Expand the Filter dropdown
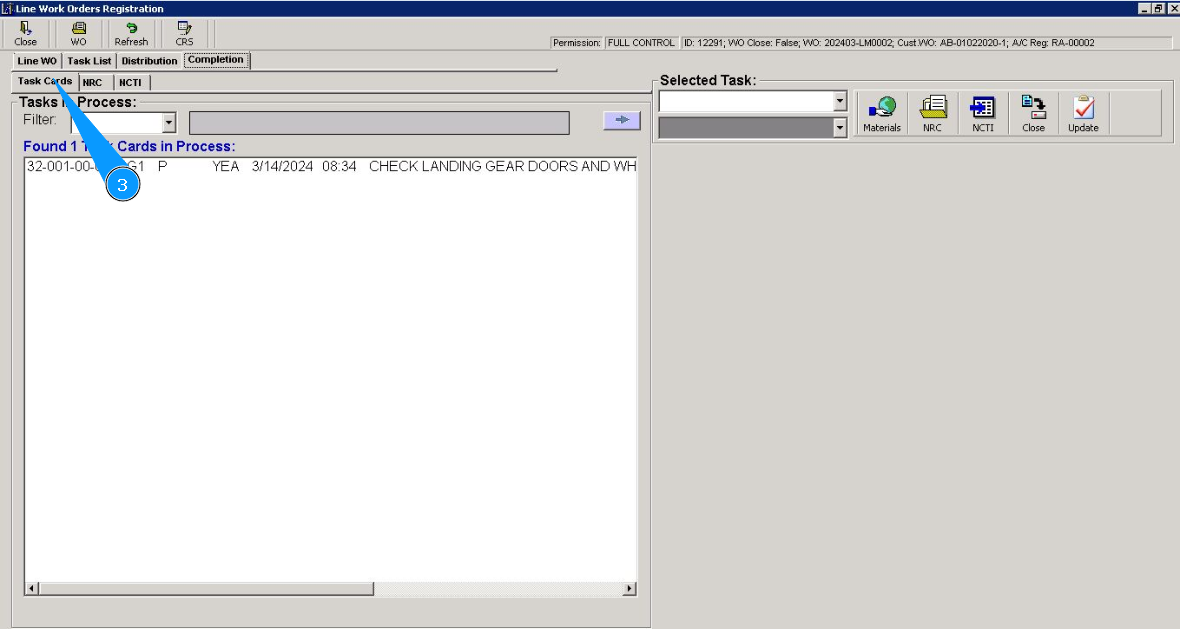 pos(169,123)
